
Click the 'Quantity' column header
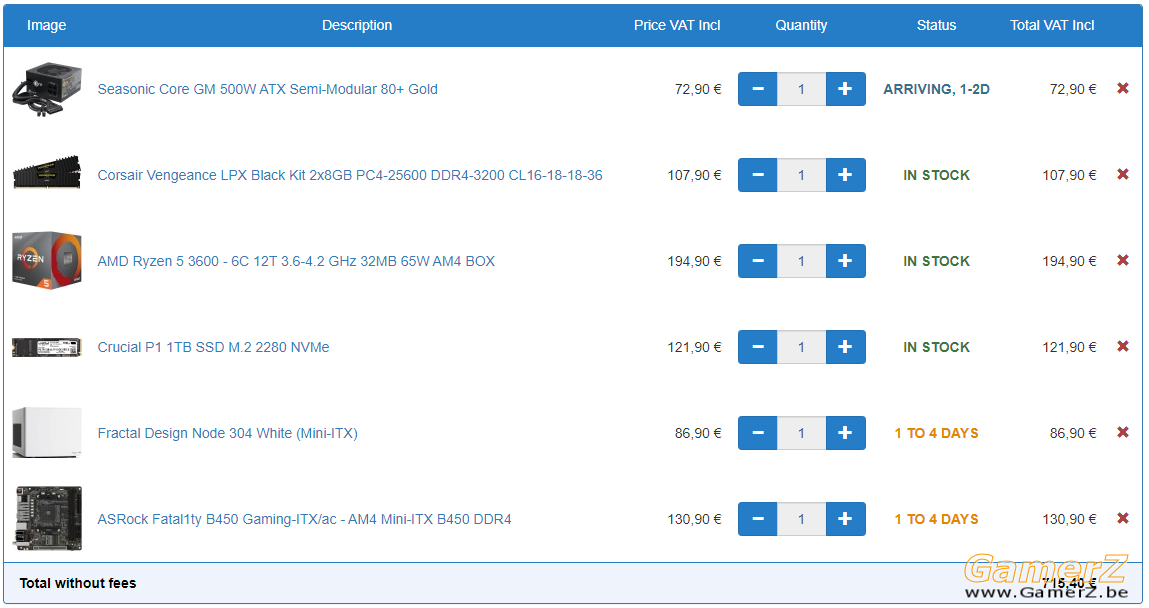tap(801, 25)
